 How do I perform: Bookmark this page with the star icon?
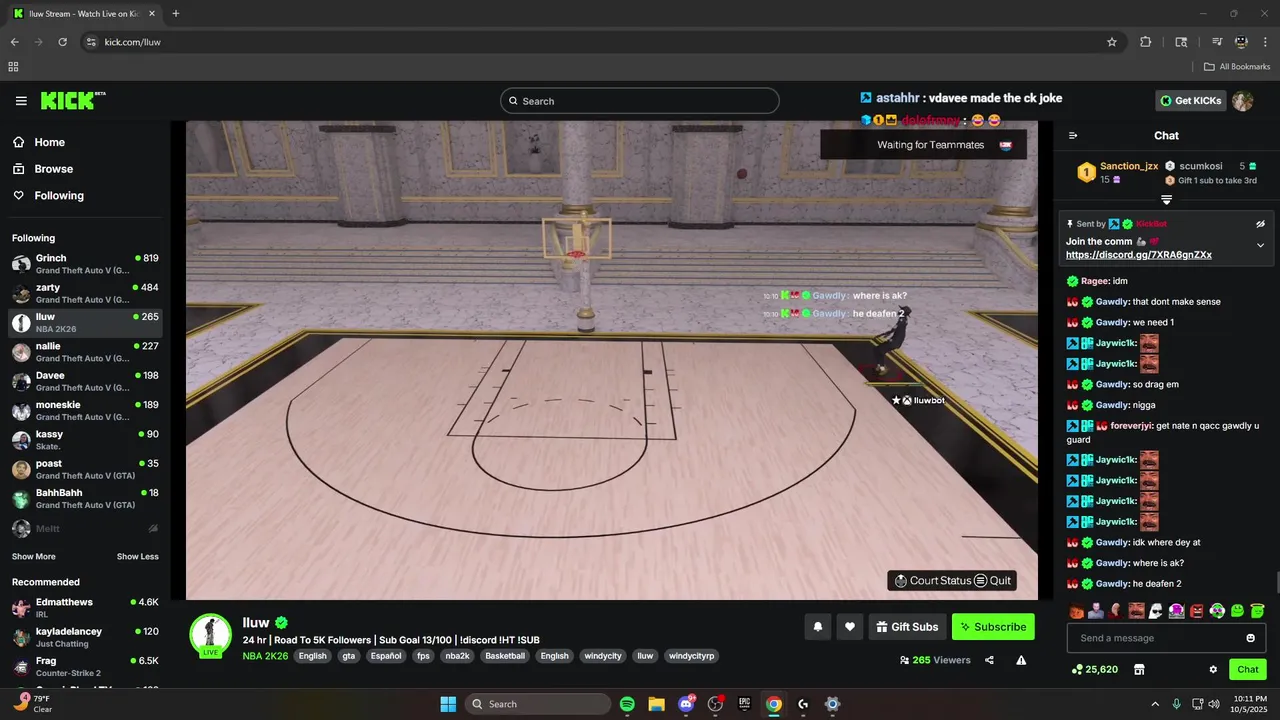(x=1111, y=42)
